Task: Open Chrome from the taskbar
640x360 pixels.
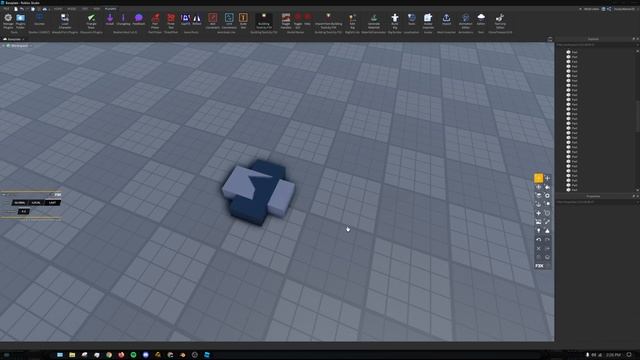Action: point(109,355)
